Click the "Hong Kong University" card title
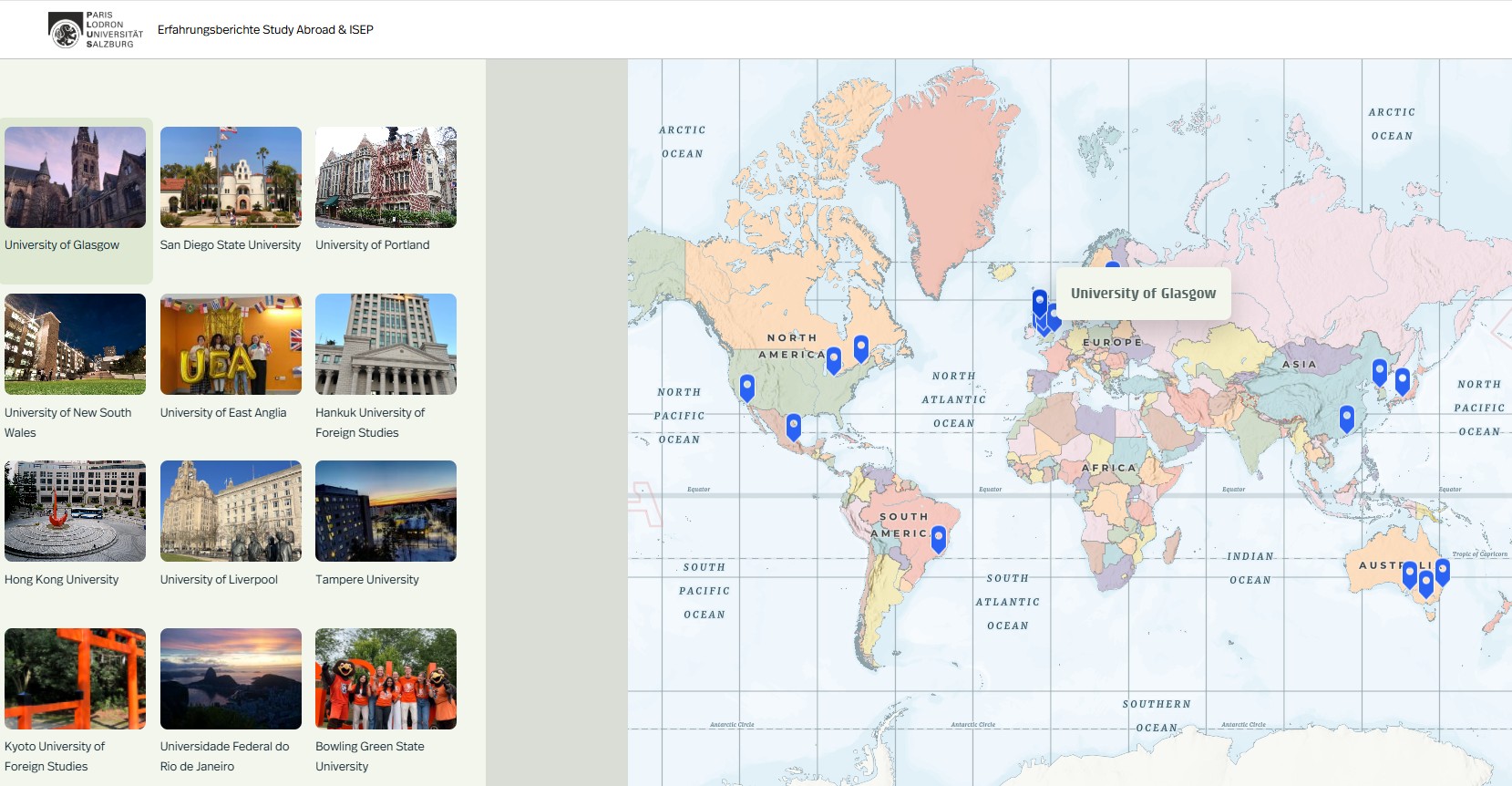The height and width of the screenshot is (786, 1512). pyautogui.click(x=62, y=580)
